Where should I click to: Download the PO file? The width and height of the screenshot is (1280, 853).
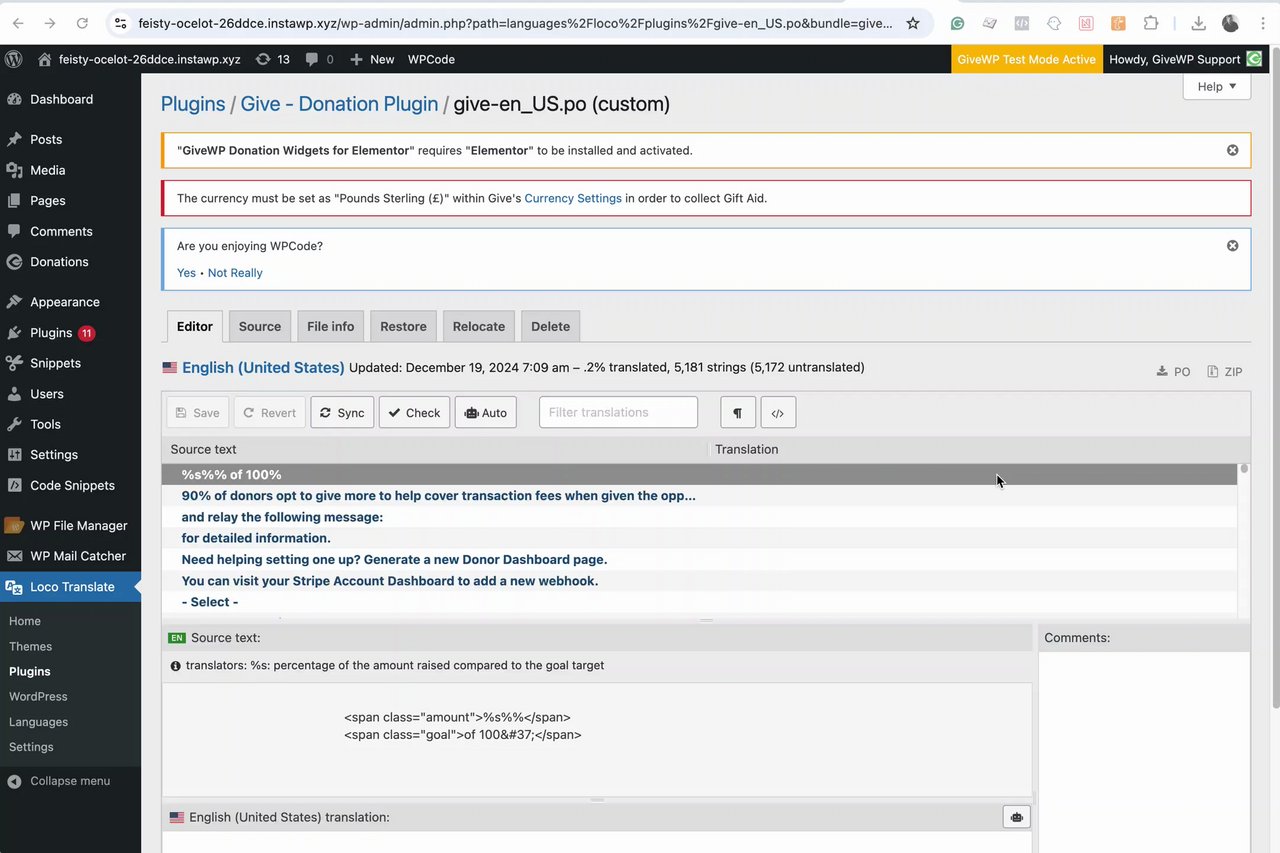(1173, 372)
